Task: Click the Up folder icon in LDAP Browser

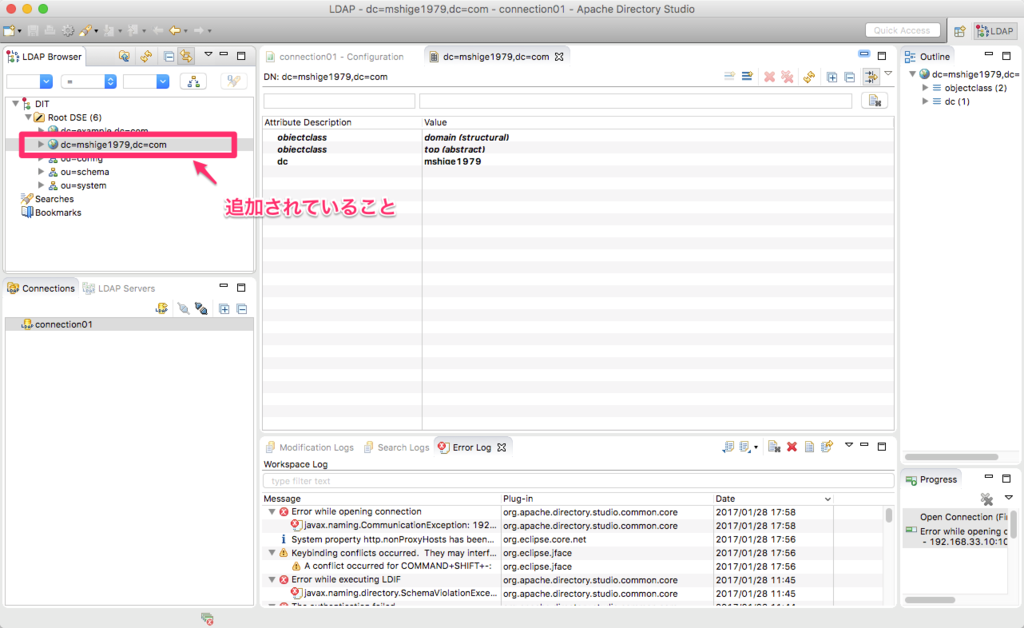Action: 123,57
